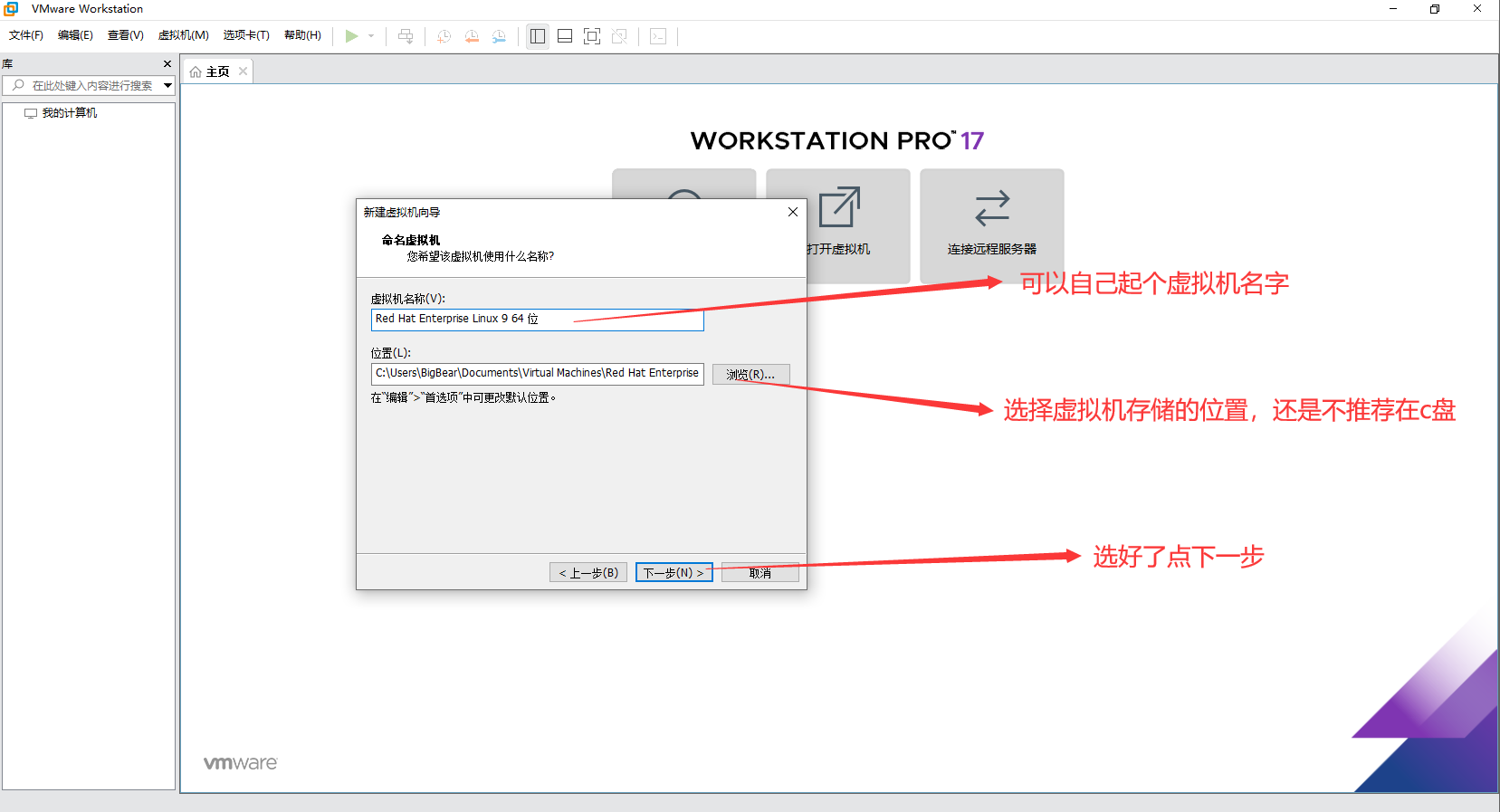Close the 库 library panel
The width and height of the screenshot is (1500, 812).
(x=167, y=63)
